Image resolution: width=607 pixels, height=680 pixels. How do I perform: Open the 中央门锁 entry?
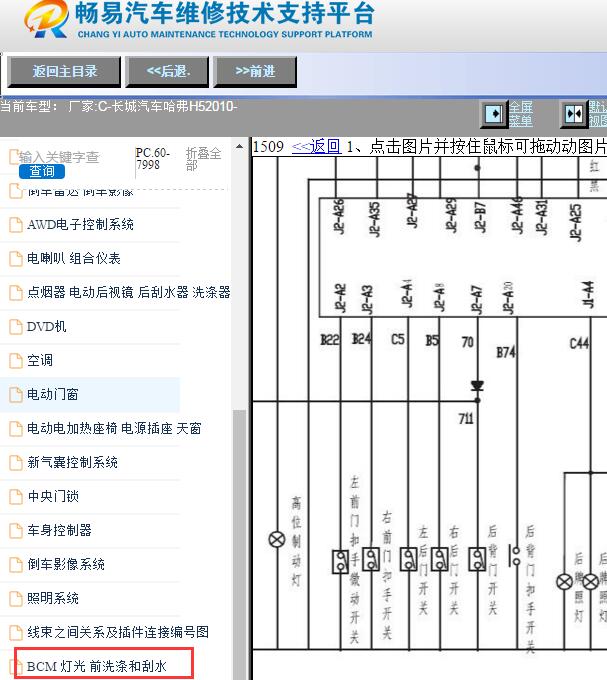[53, 496]
